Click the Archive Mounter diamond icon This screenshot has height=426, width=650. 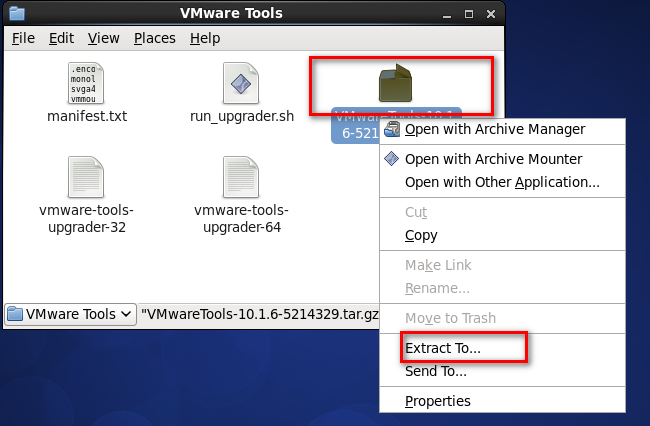[391, 159]
